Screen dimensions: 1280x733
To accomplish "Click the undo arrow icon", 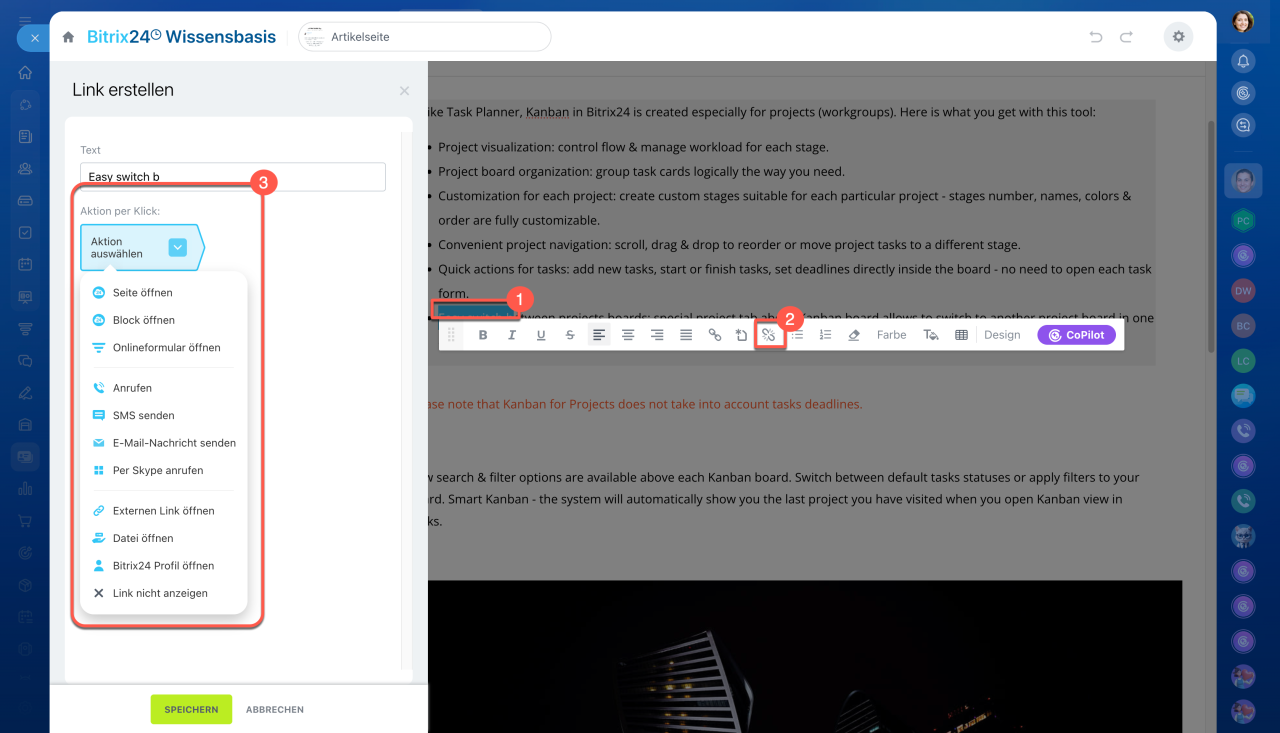I will pos(1096,37).
